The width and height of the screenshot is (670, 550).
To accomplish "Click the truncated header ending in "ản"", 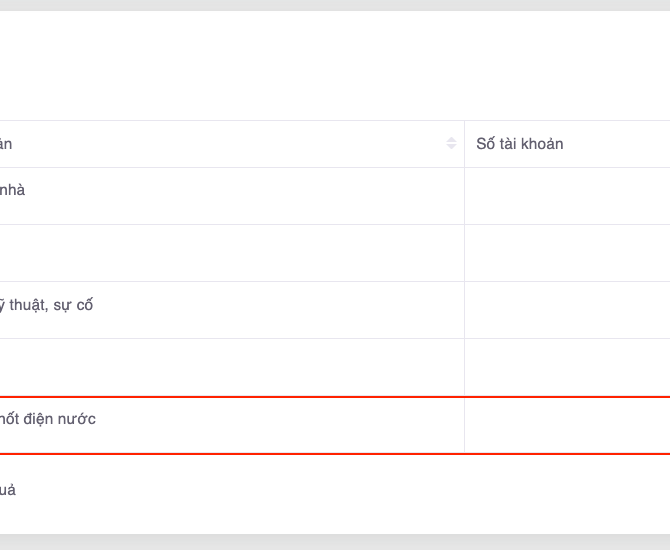I will [6, 144].
